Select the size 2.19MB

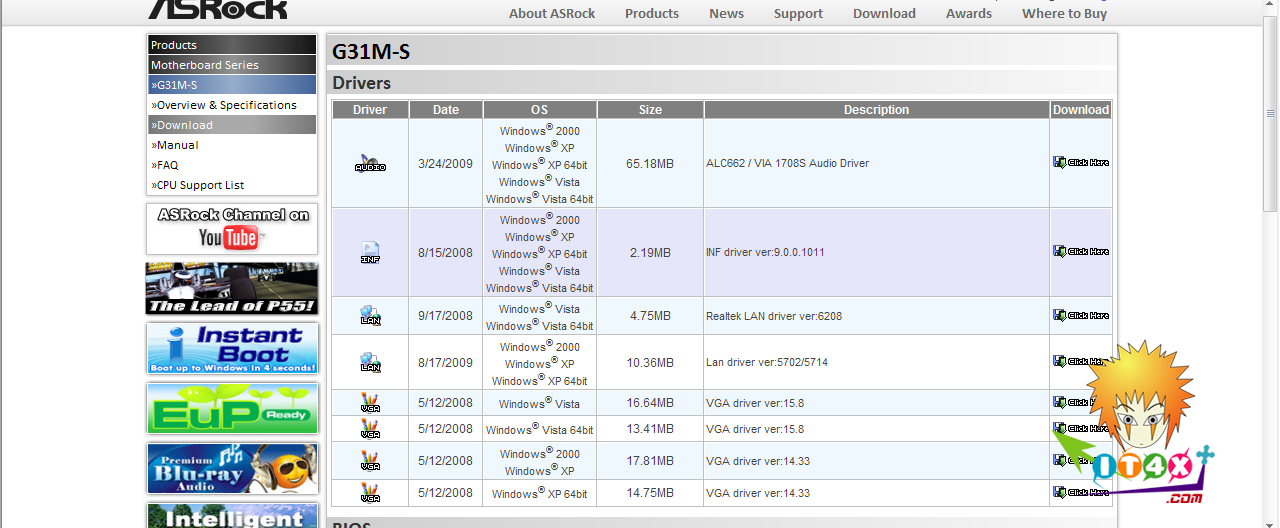[650, 252]
